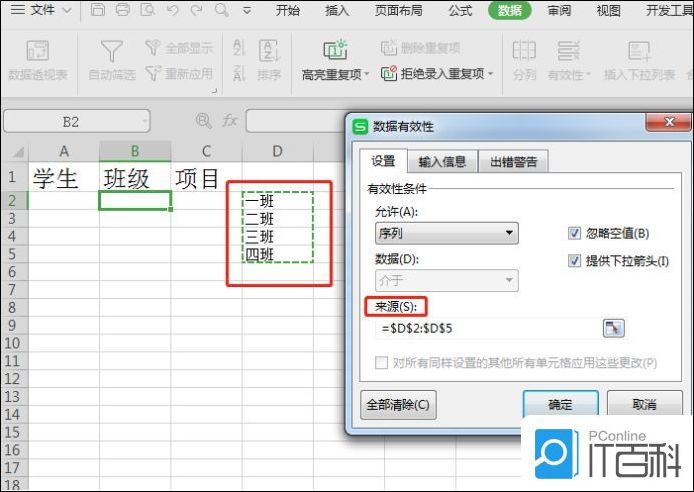The image size is (694, 492).
Task: Switch to the 公式 tab
Action: (x=460, y=10)
